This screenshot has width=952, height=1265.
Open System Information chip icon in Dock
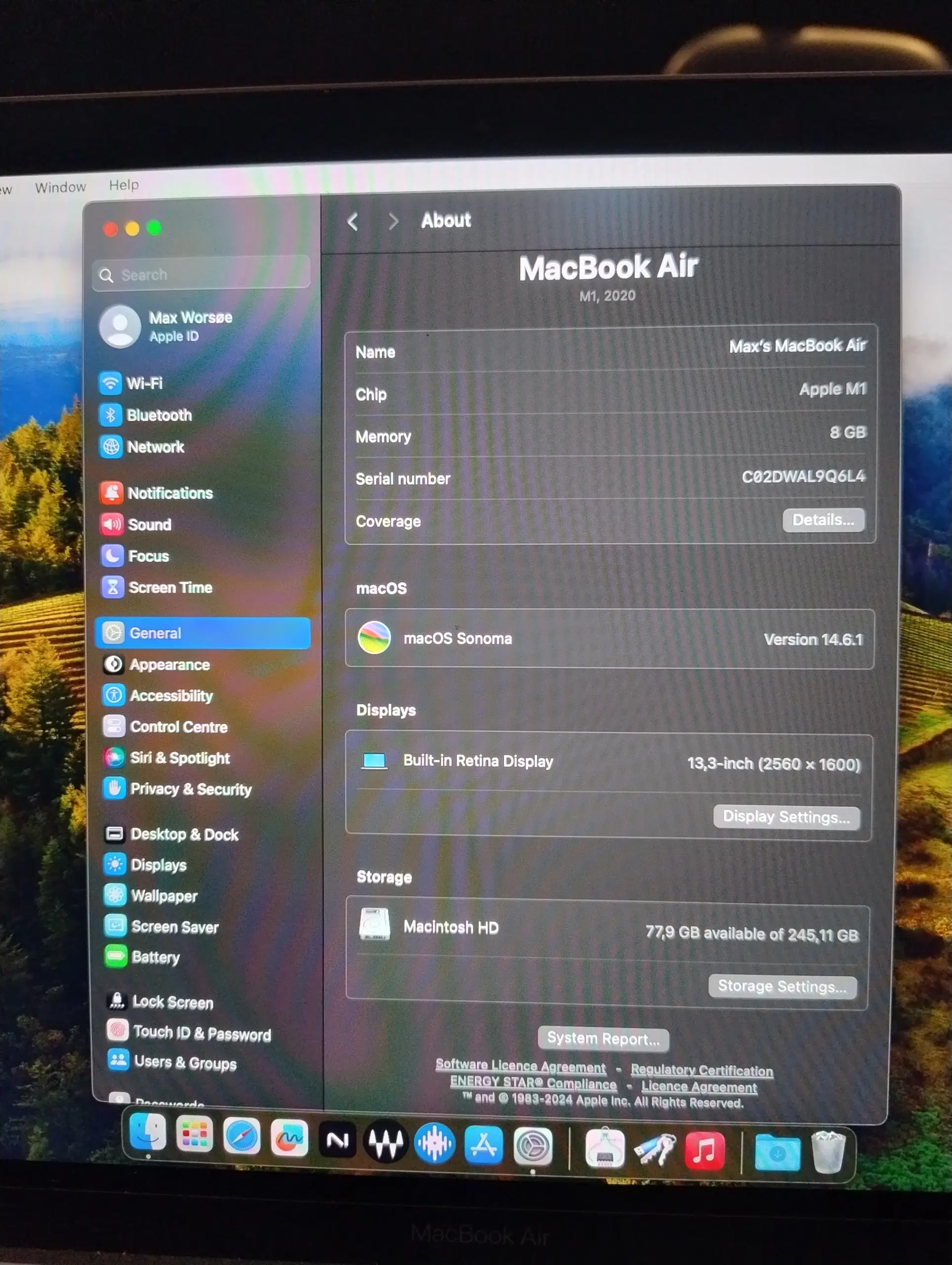point(605,1148)
